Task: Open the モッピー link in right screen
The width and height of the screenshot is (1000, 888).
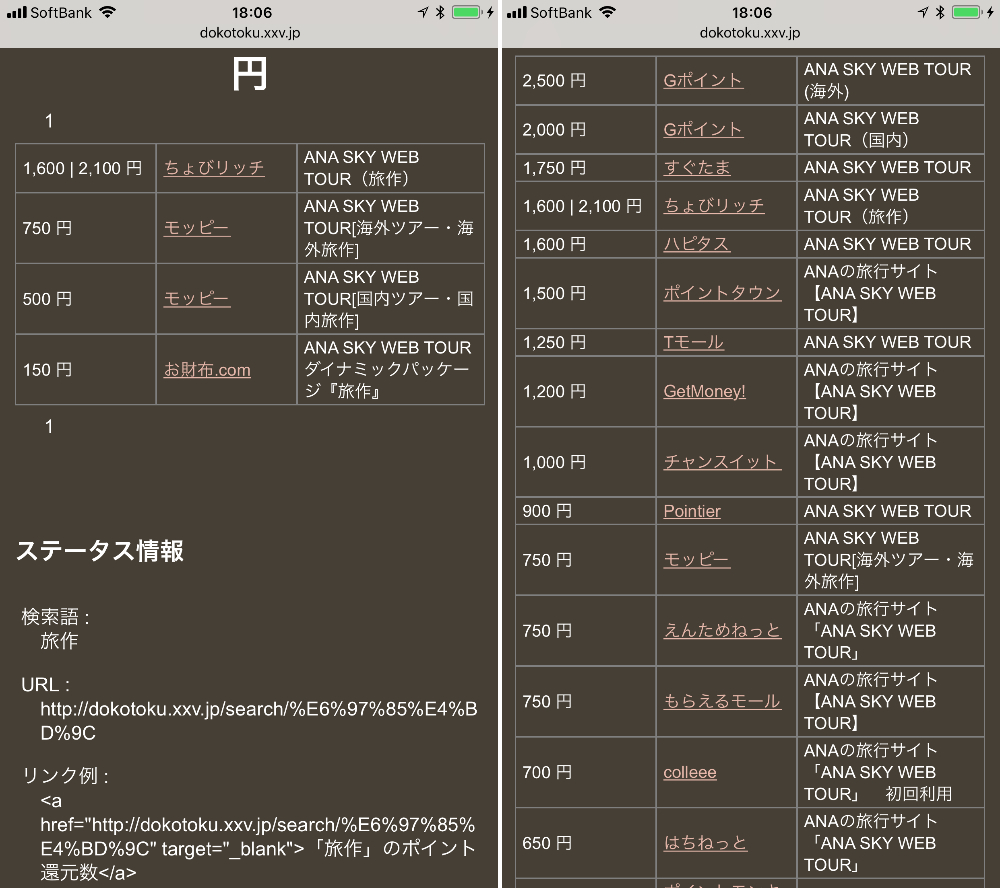Action: point(696,559)
